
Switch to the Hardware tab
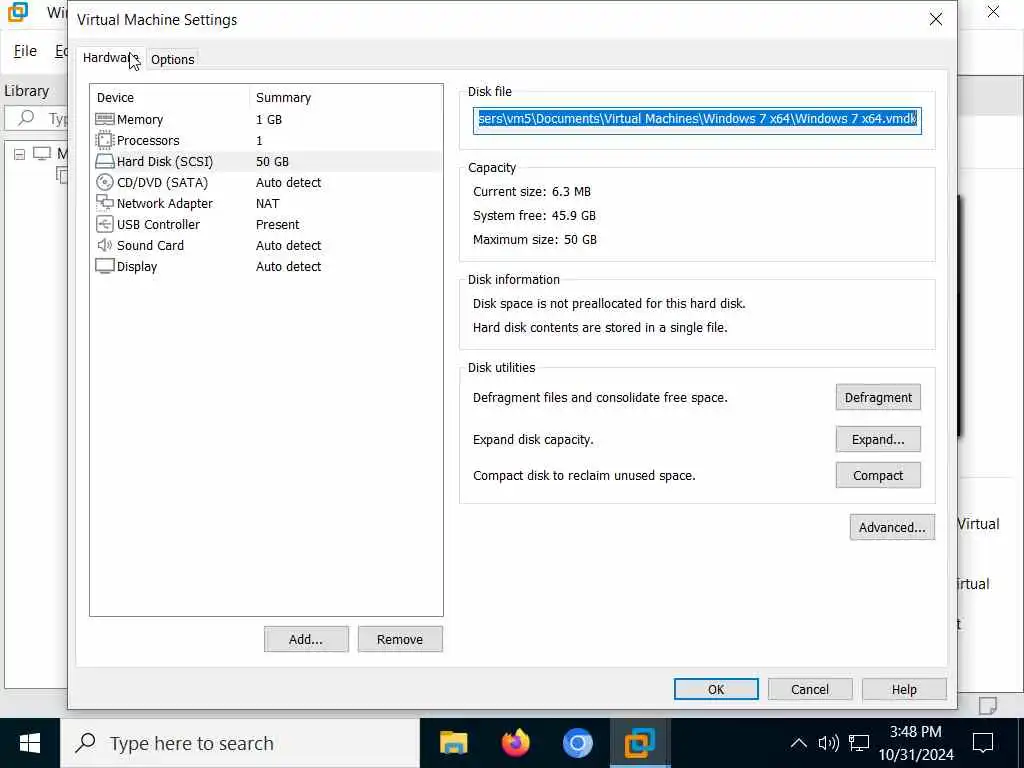click(x=110, y=58)
